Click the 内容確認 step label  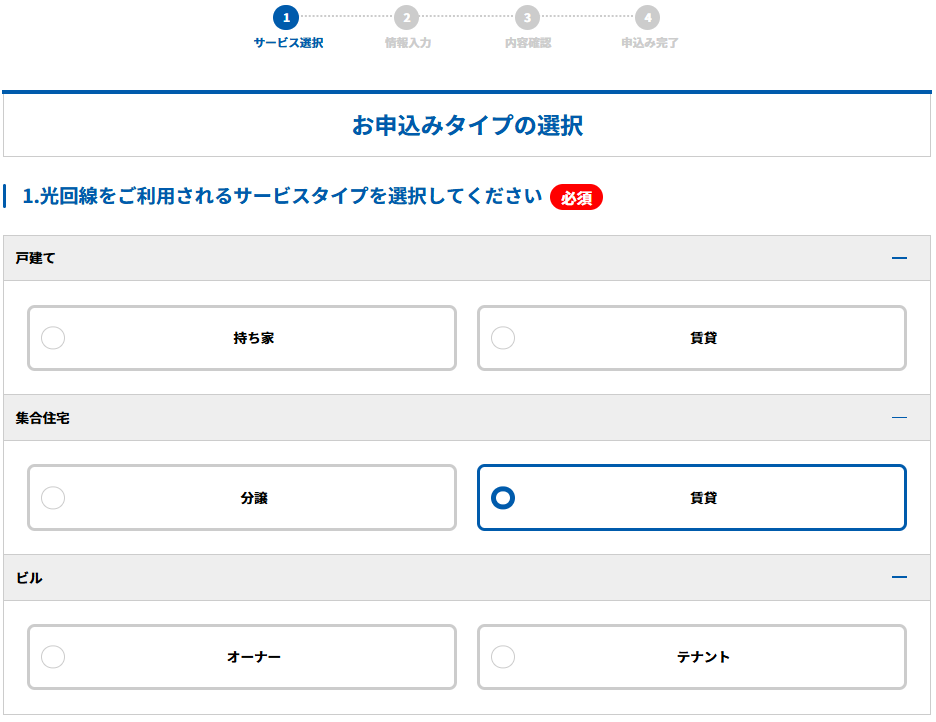[528, 43]
